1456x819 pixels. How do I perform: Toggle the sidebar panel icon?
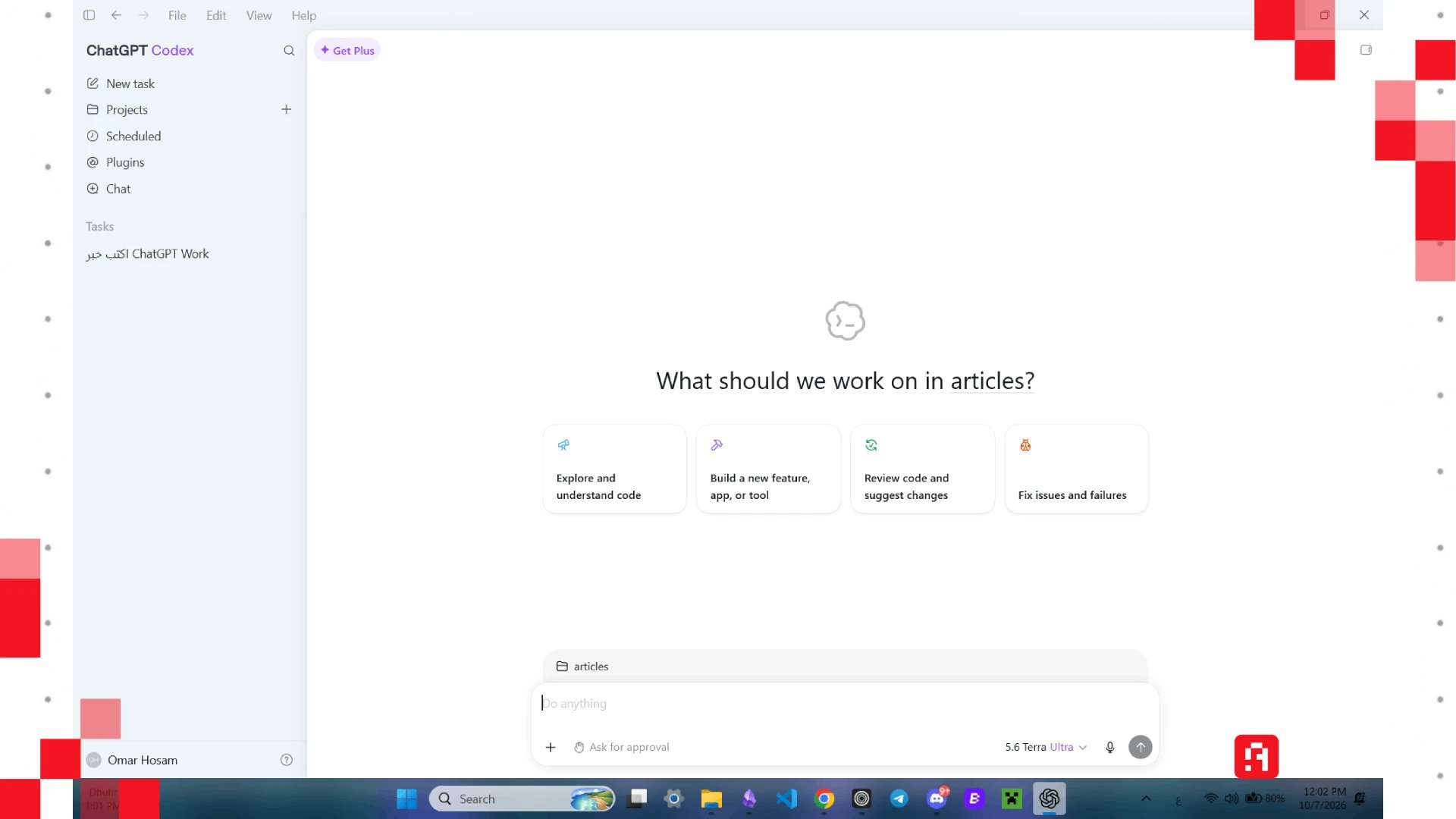pos(89,15)
